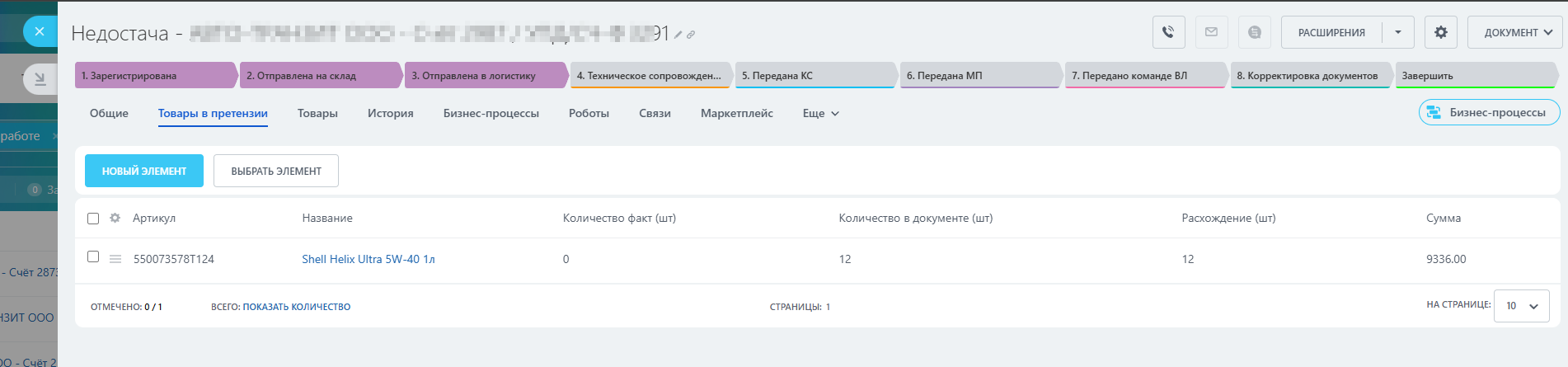Toggle the select-all checkbox in table header
Screen dimensions: 1568x367
tap(93, 219)
